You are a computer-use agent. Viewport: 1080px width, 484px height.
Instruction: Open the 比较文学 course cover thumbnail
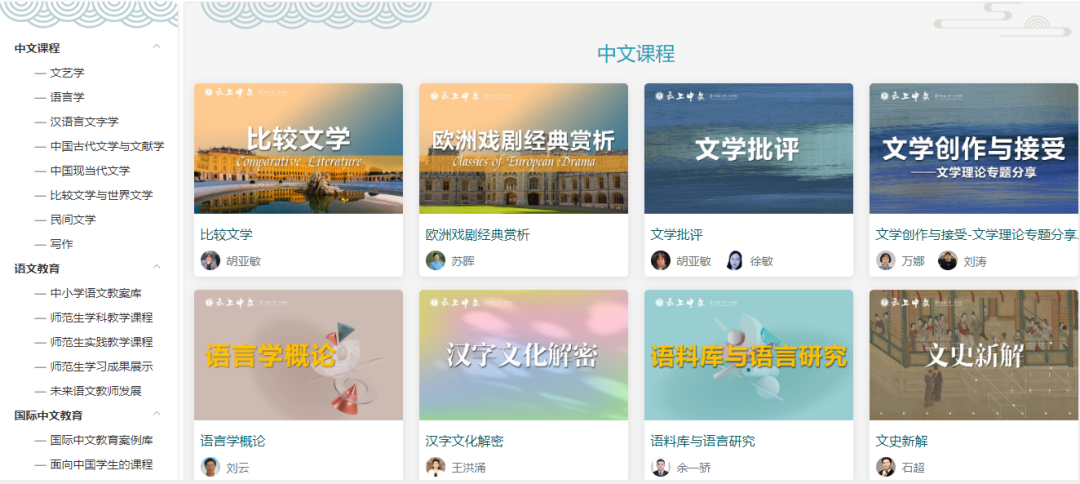[x=298, y=149]
